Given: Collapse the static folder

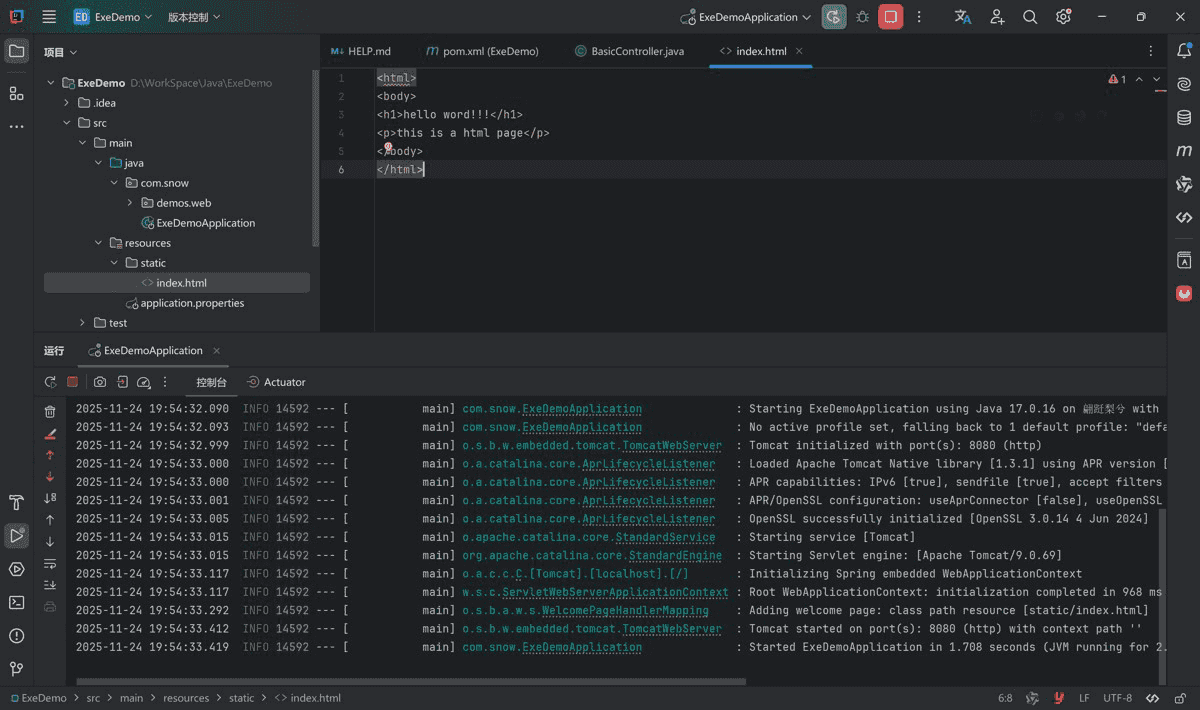Looking at the screenshot, I should tap(115, 263).
